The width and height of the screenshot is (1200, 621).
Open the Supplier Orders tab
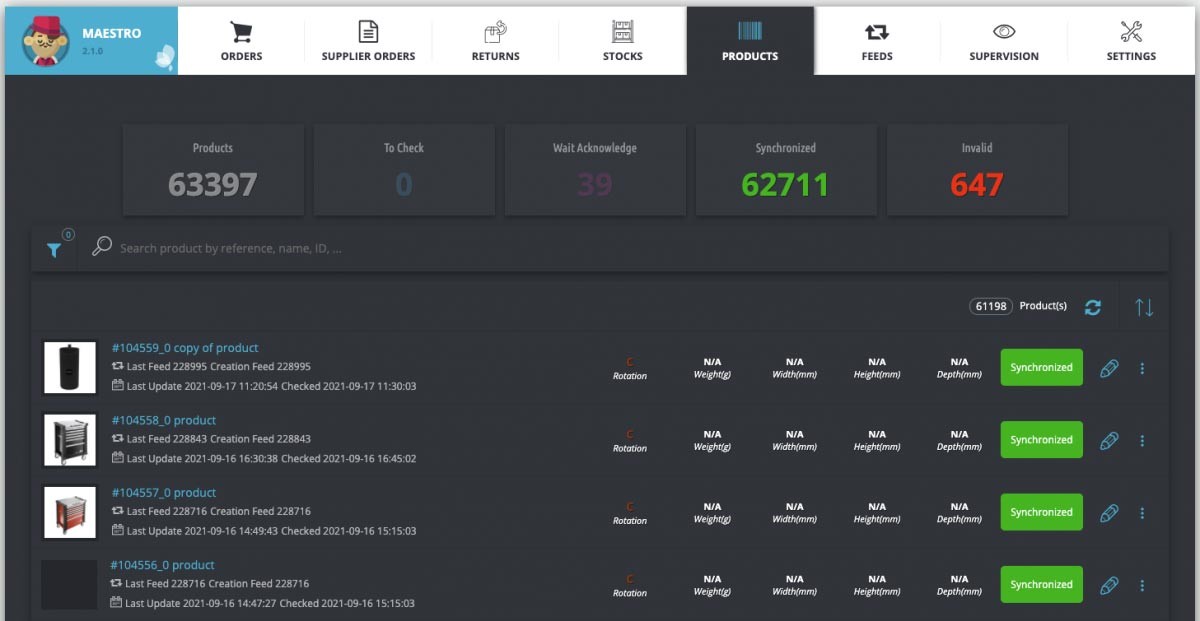click(368, 42)
